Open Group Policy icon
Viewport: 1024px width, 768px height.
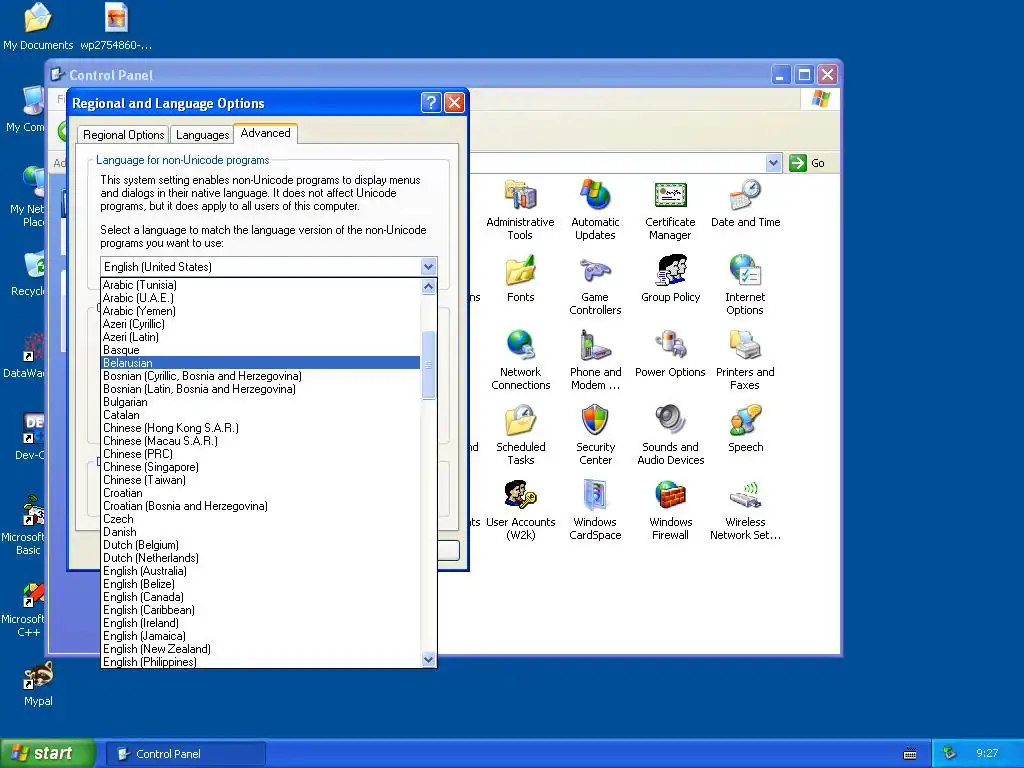pos(670,270)
